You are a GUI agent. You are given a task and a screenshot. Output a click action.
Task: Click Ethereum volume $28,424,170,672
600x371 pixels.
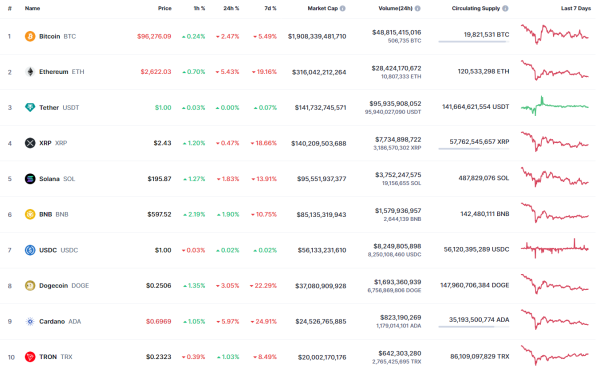396,68
